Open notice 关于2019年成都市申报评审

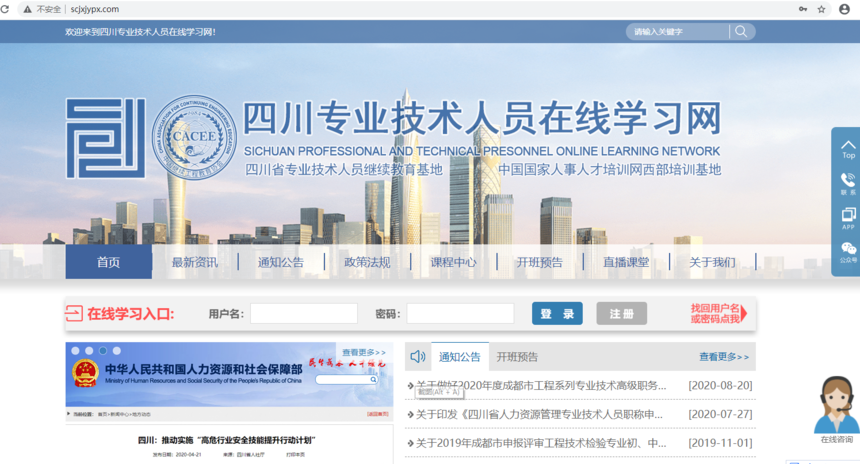point(541,443)
